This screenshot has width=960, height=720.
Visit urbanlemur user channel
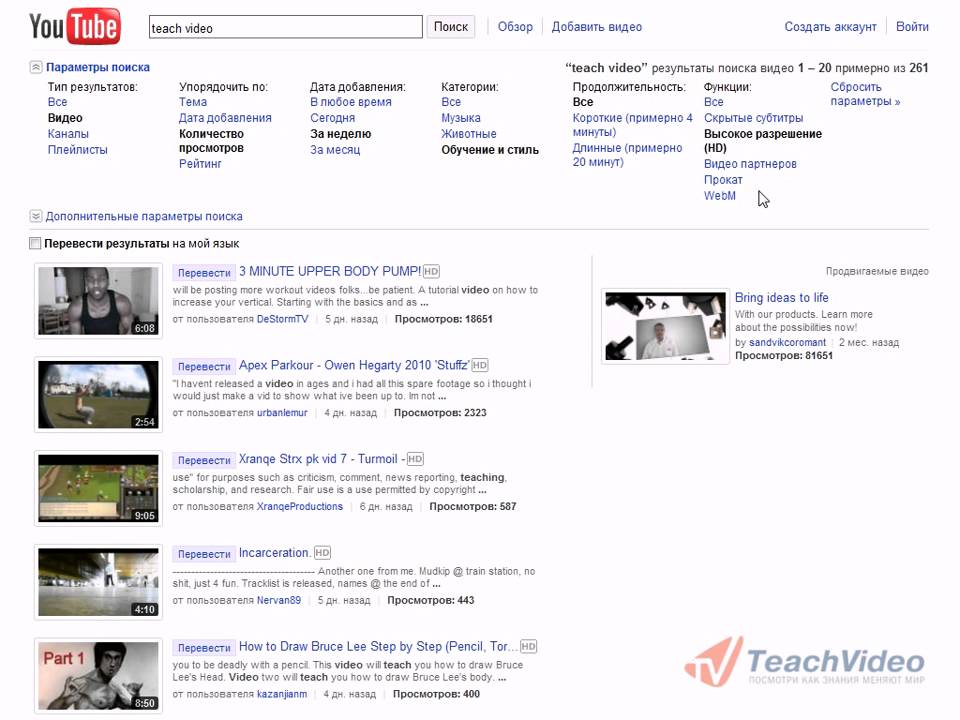pyautogui.click(x=282, y=413)
